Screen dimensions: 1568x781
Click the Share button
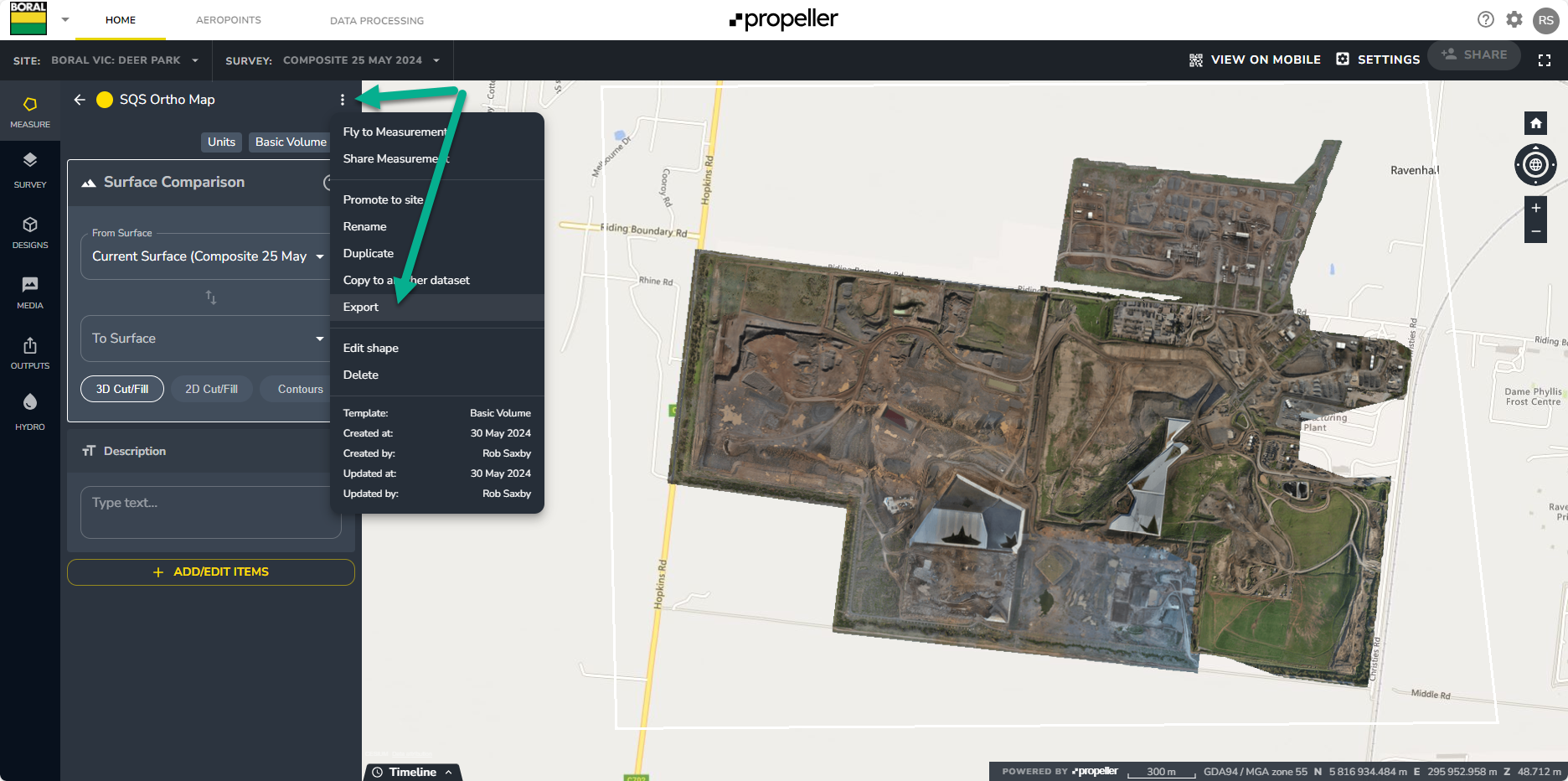tap(1474, 54)
